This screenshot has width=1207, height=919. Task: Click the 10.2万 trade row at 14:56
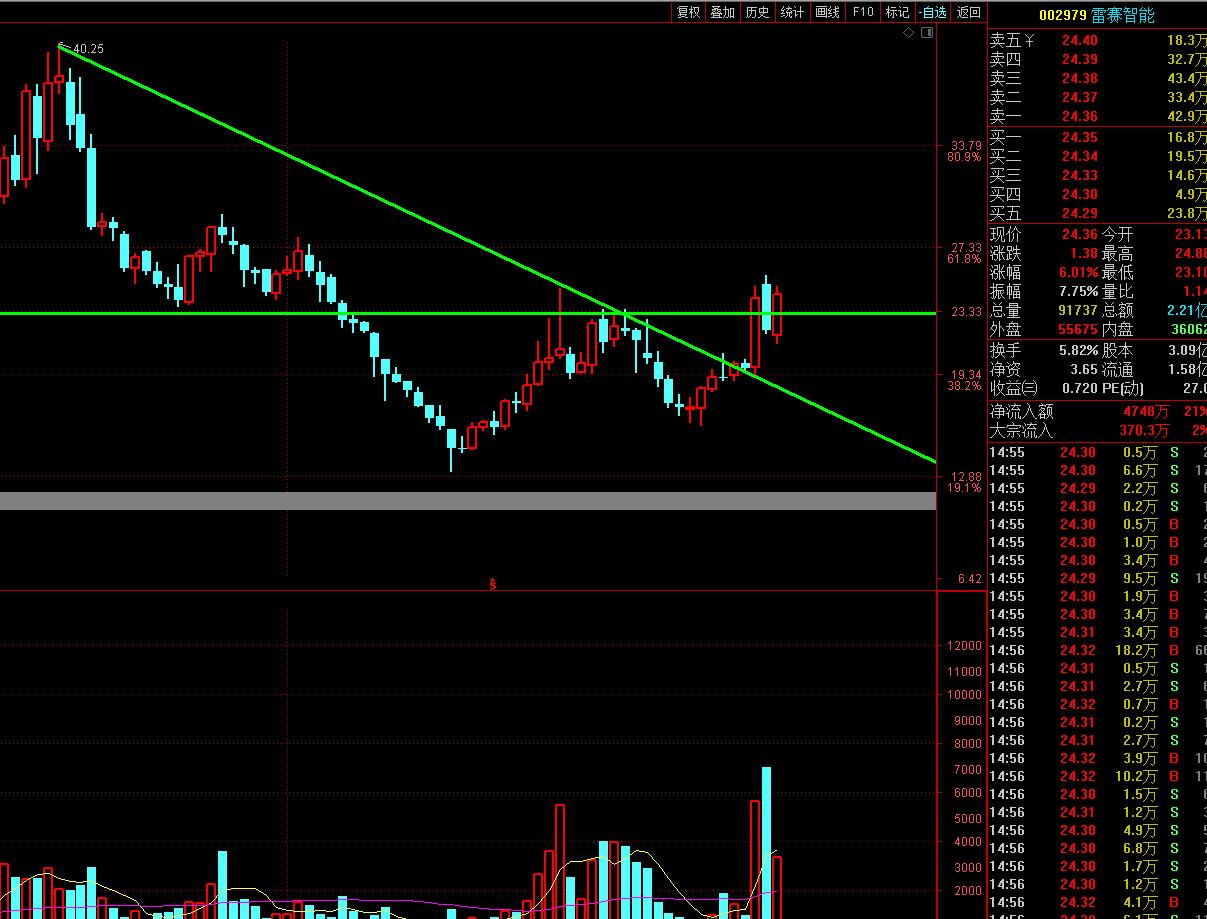pyautogui.click(x=1097, y=777)
